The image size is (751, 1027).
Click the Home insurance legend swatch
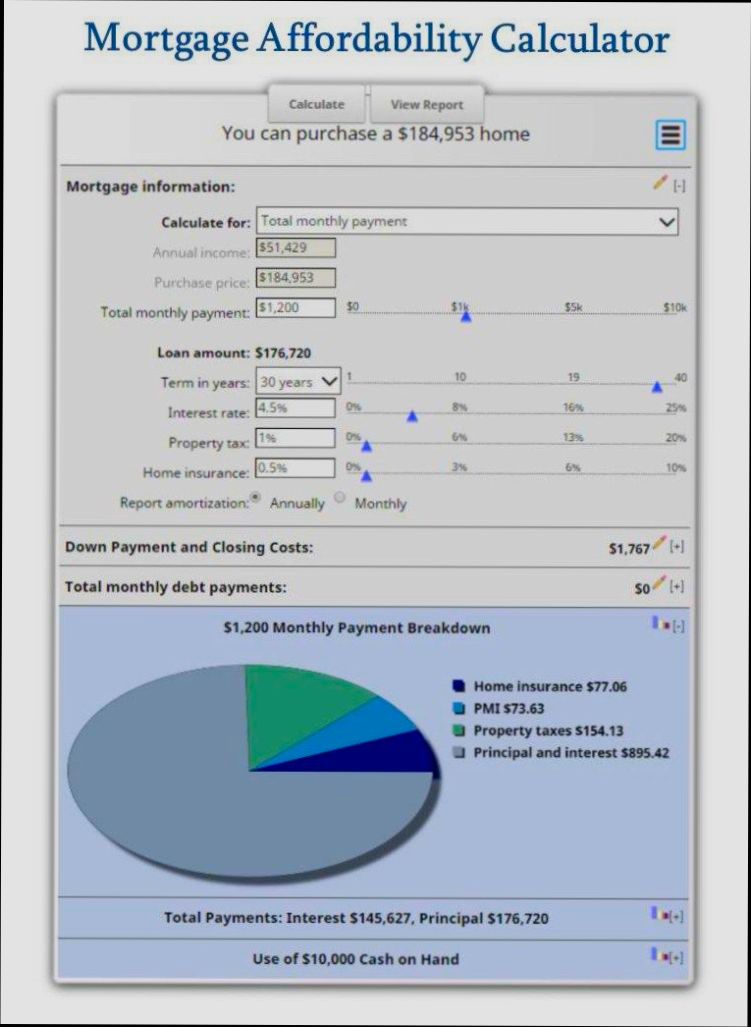click(x=458, y=686)
